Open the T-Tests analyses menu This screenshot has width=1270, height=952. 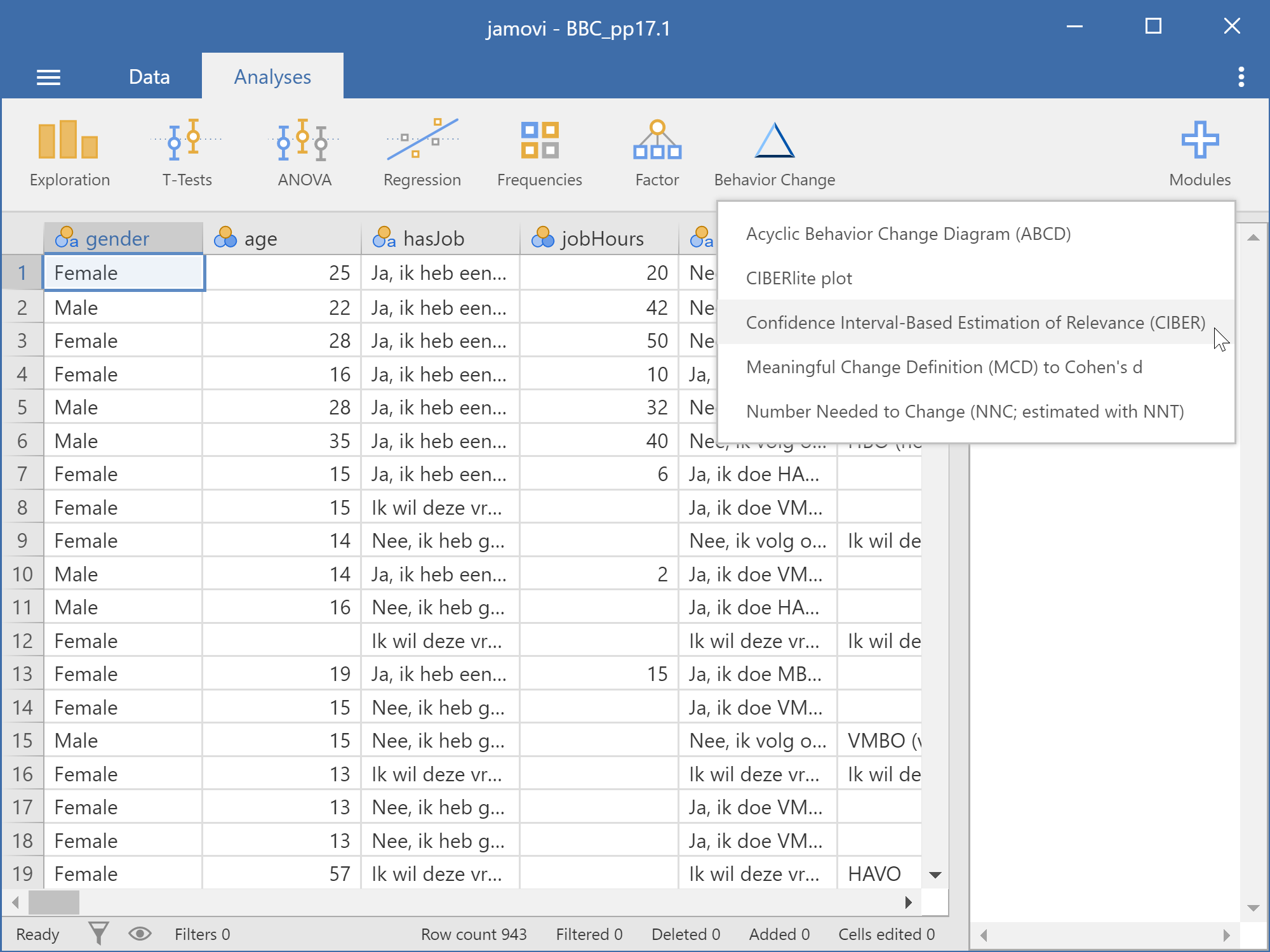(x=187, y=154)
